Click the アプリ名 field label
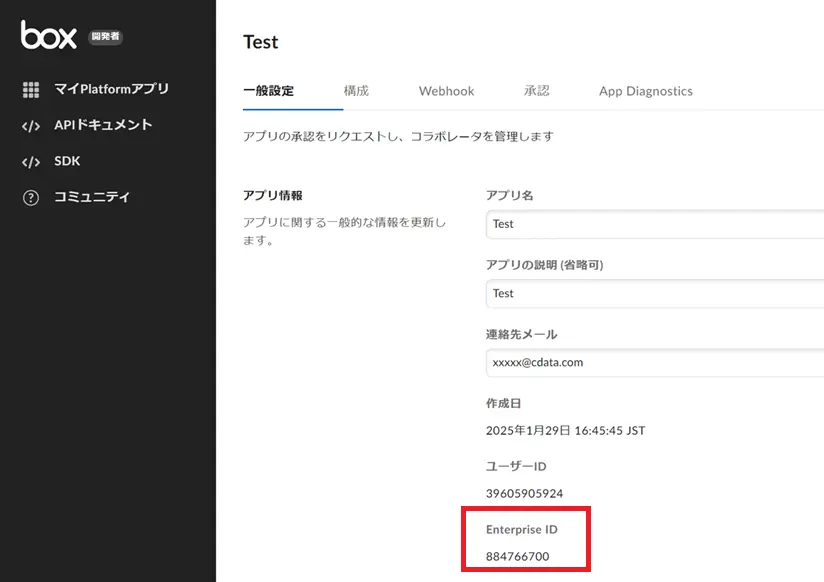 [510, 196]
